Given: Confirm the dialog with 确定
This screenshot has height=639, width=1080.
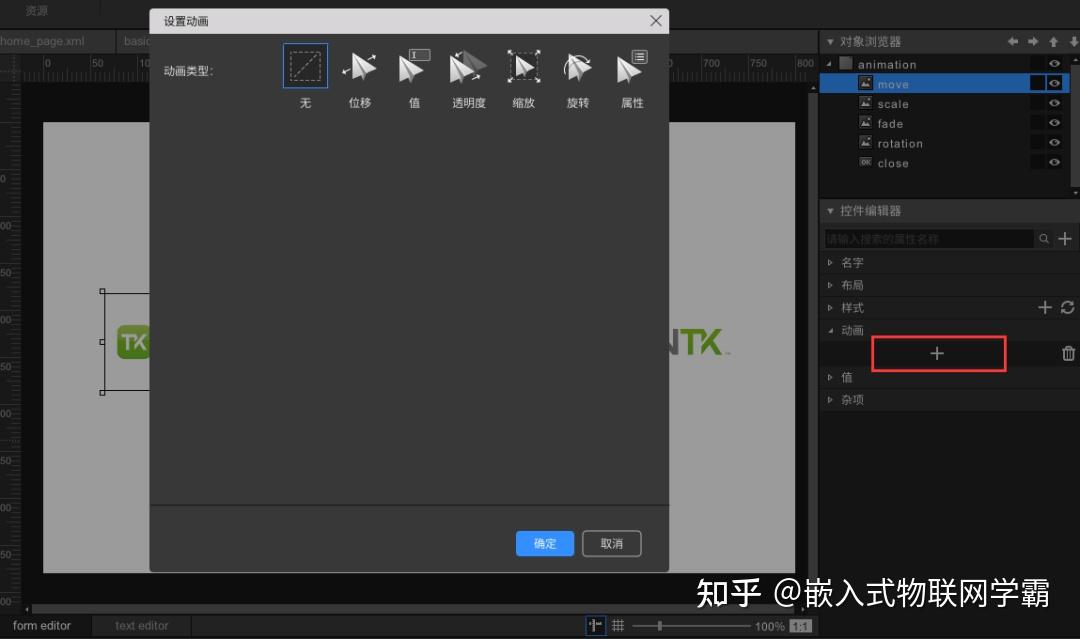Looking at the screenshot, I should pyautogui.click(x=545, y=543).
